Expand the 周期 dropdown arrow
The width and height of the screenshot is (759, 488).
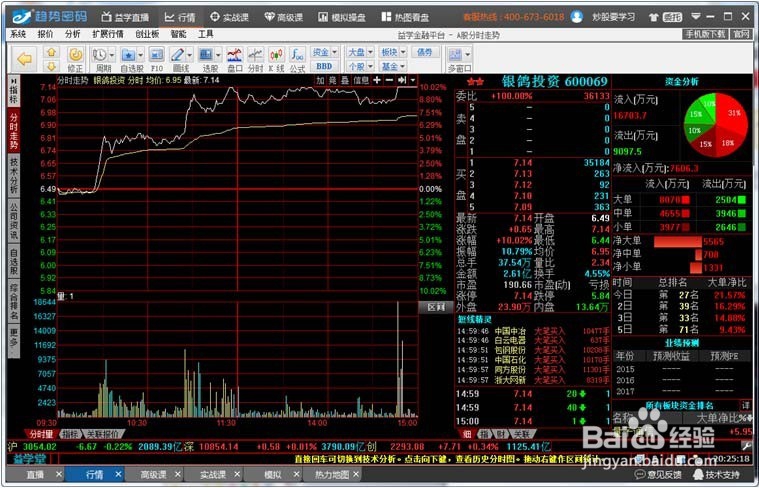coord(112,55)
